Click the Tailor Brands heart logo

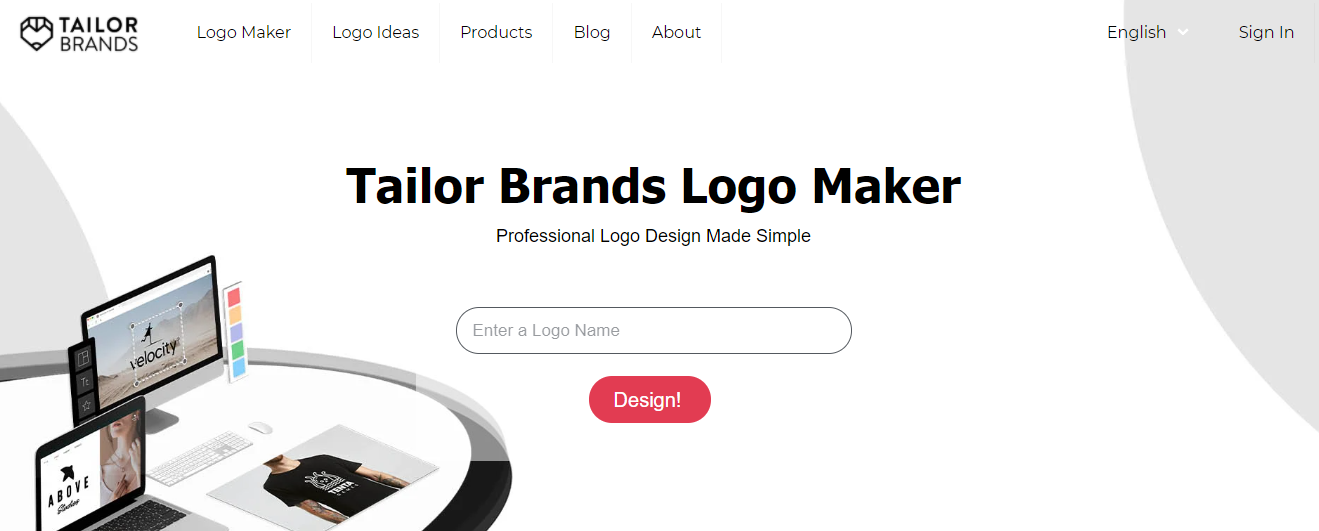[36, 33]
